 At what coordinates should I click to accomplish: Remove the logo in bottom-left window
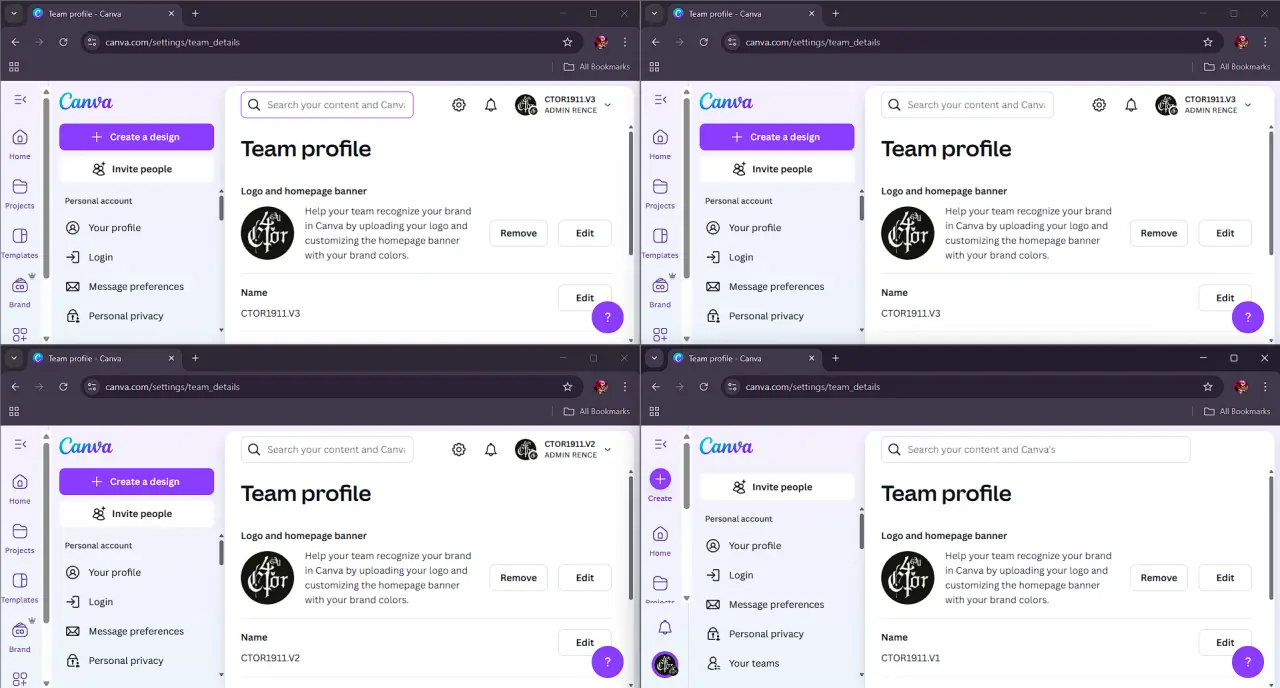click(519, 578)
